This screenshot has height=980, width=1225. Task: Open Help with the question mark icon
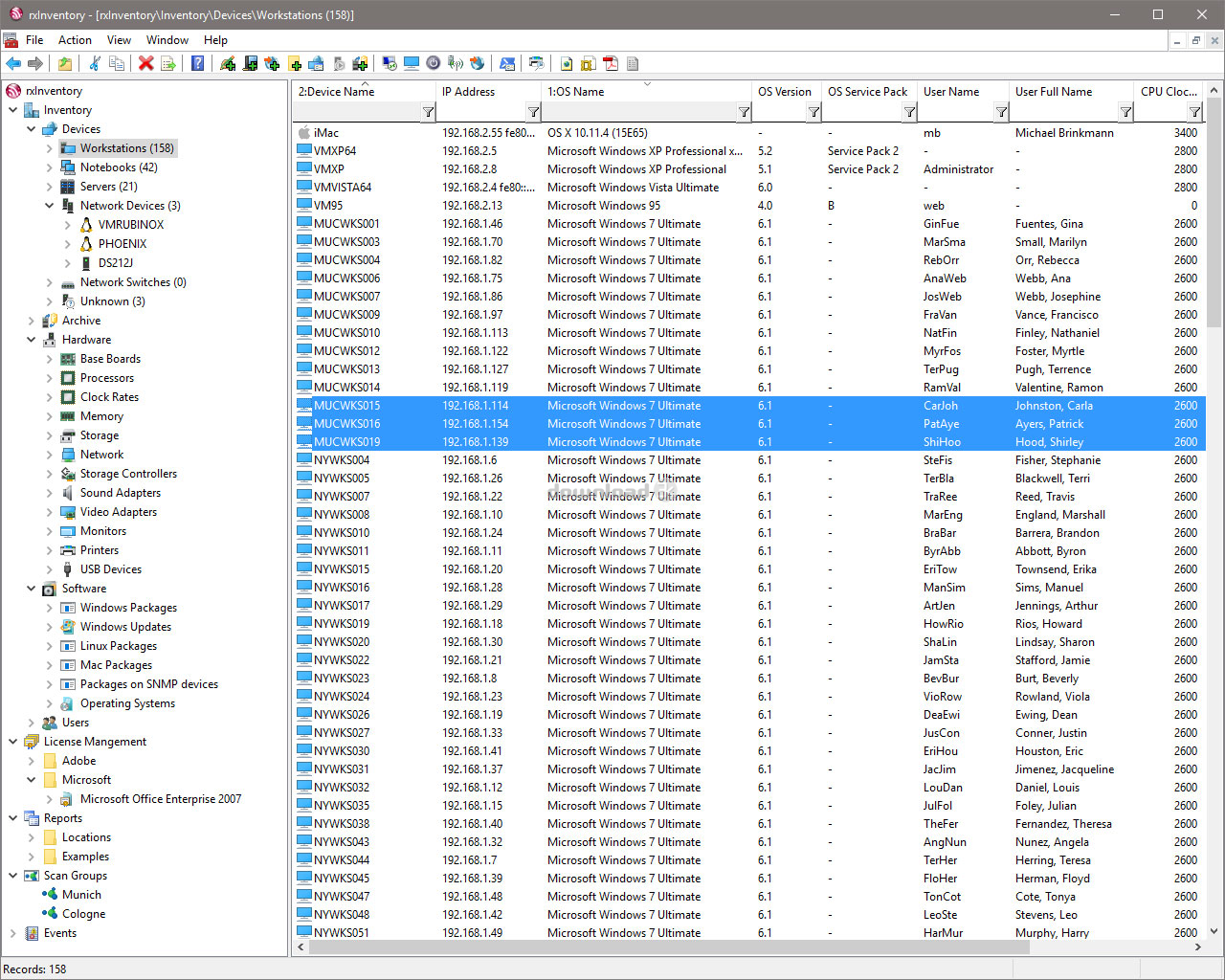(x=197, y=63)
